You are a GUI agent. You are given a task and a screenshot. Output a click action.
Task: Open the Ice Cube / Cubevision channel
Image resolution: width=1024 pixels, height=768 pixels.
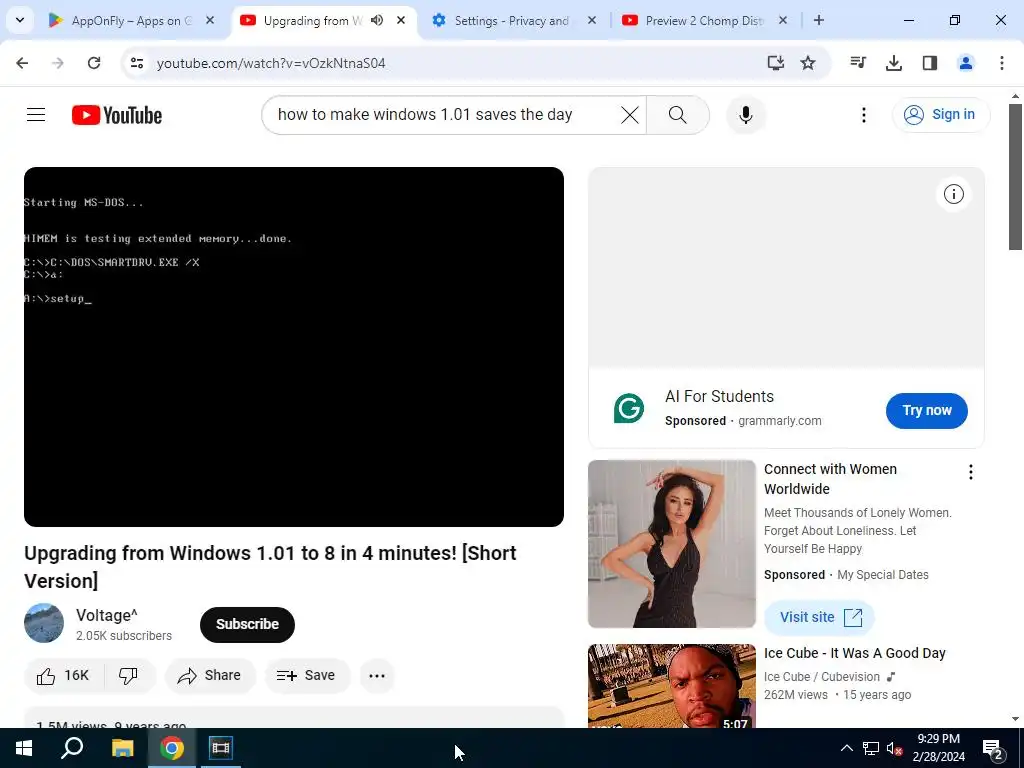pos(822,677)
